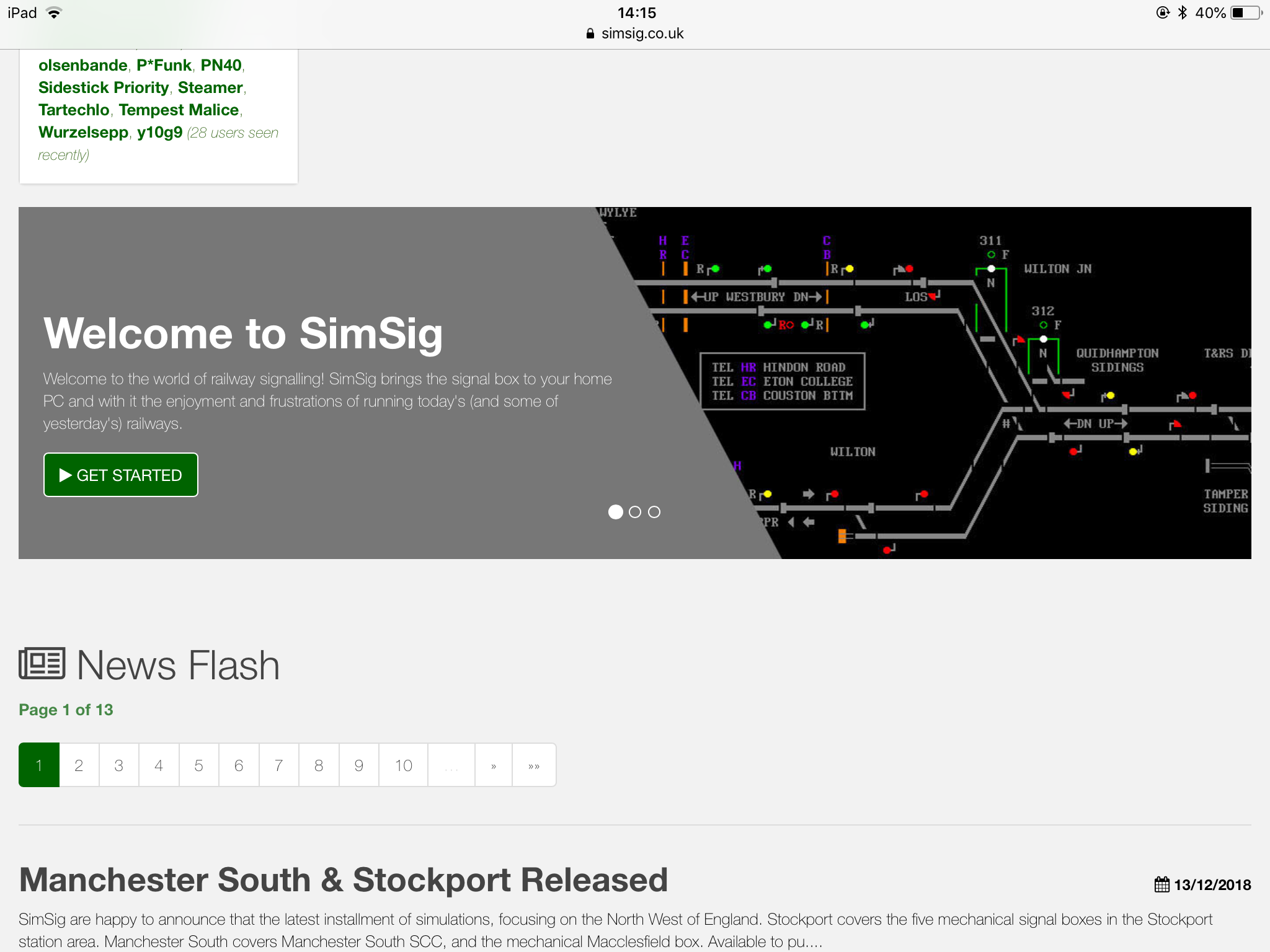Screen dimensions: 1270x952
Task: Open user profile Tartechlo
Action: (74, 110)
